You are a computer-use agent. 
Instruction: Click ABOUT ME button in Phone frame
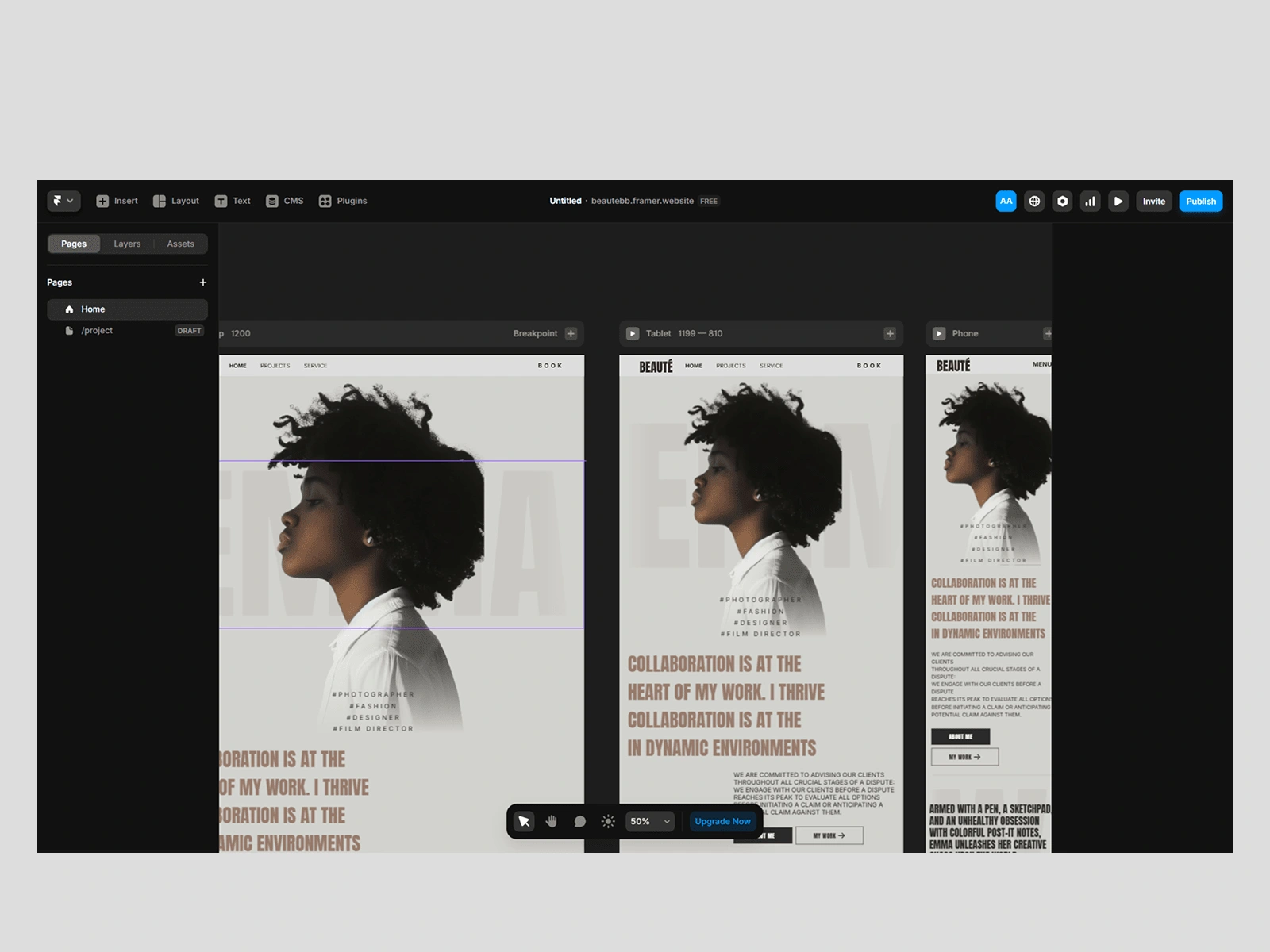(x=960, y=736)
